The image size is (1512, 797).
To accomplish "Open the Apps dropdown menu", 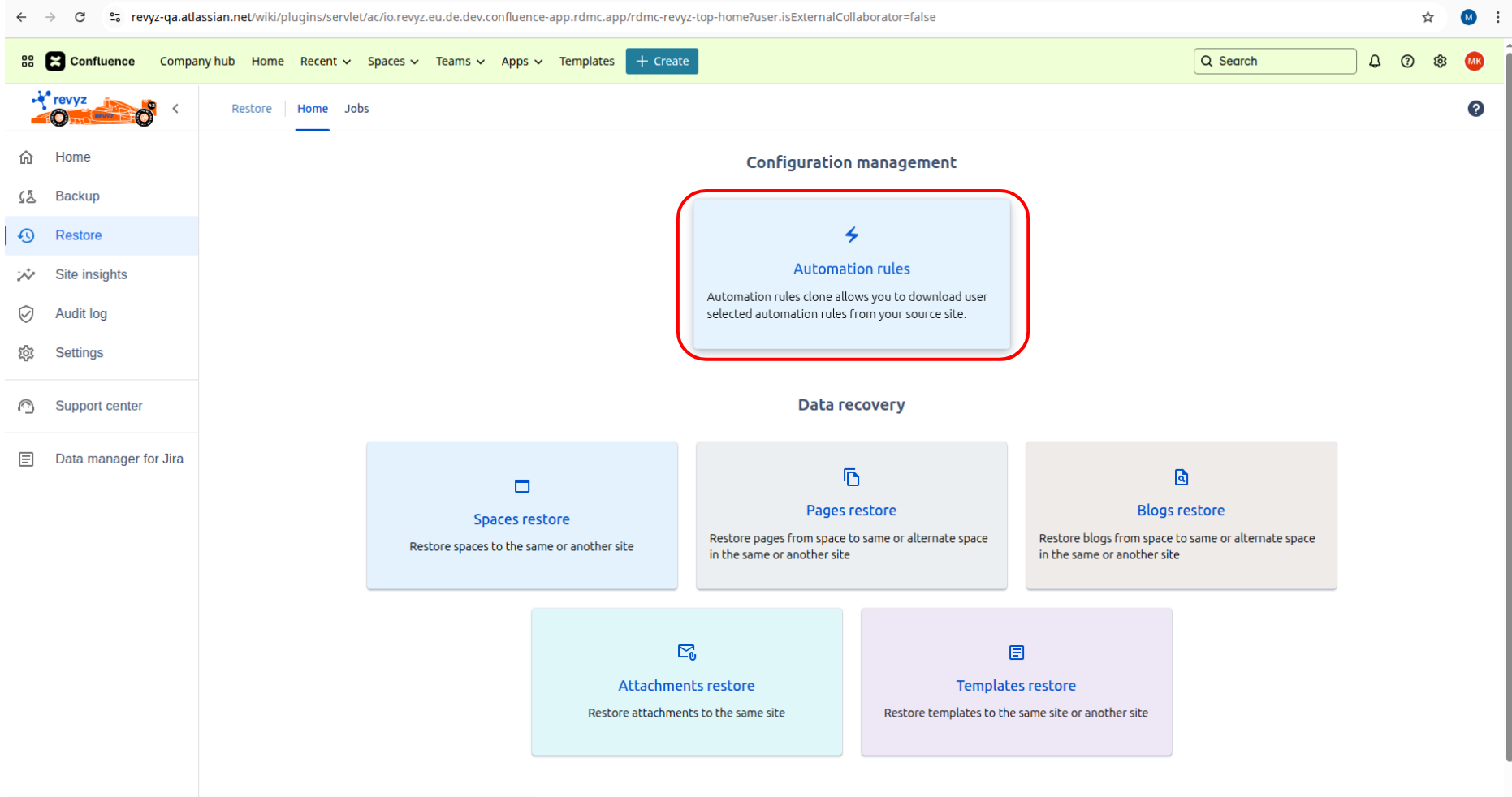I will click(521, 61).
